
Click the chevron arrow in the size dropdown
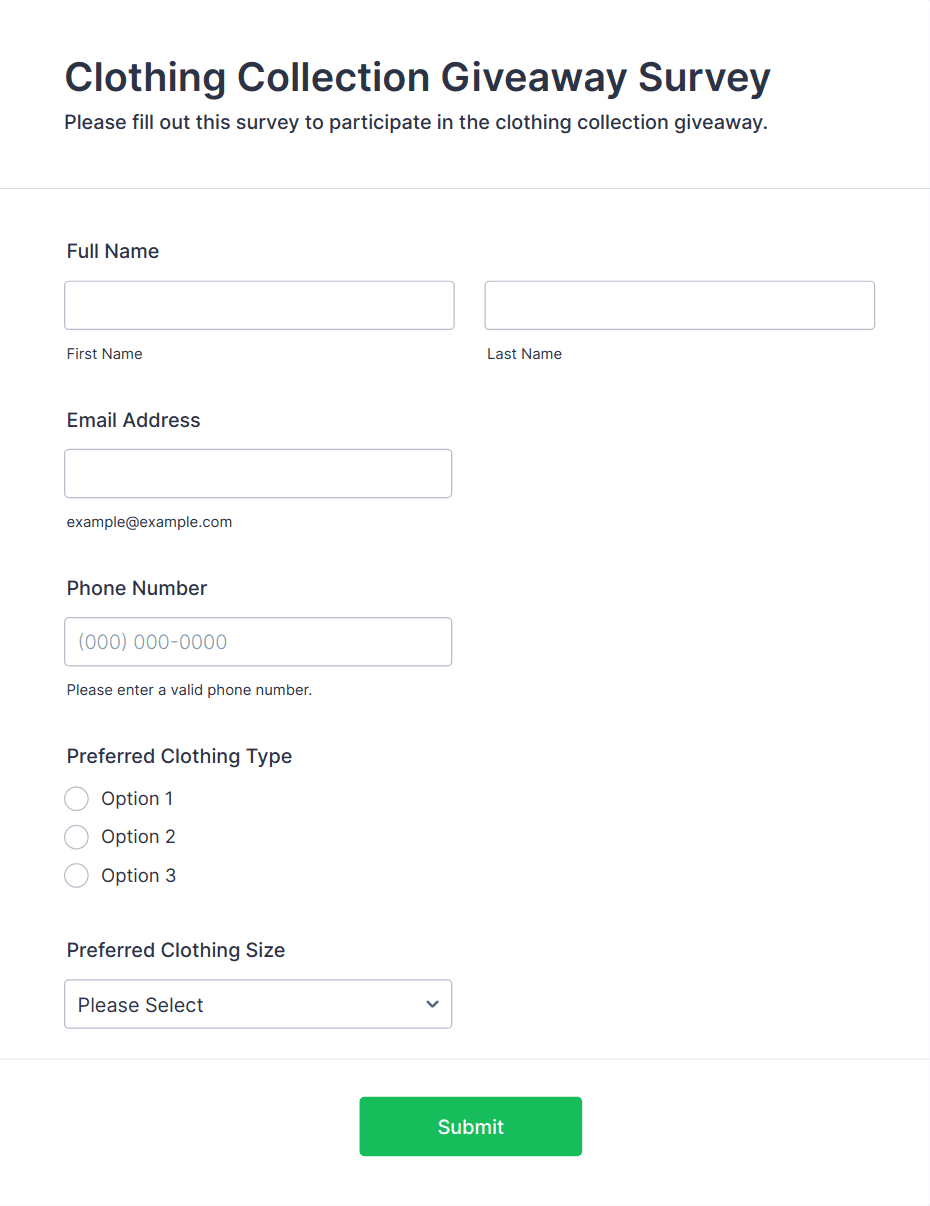pos(432,1004)
